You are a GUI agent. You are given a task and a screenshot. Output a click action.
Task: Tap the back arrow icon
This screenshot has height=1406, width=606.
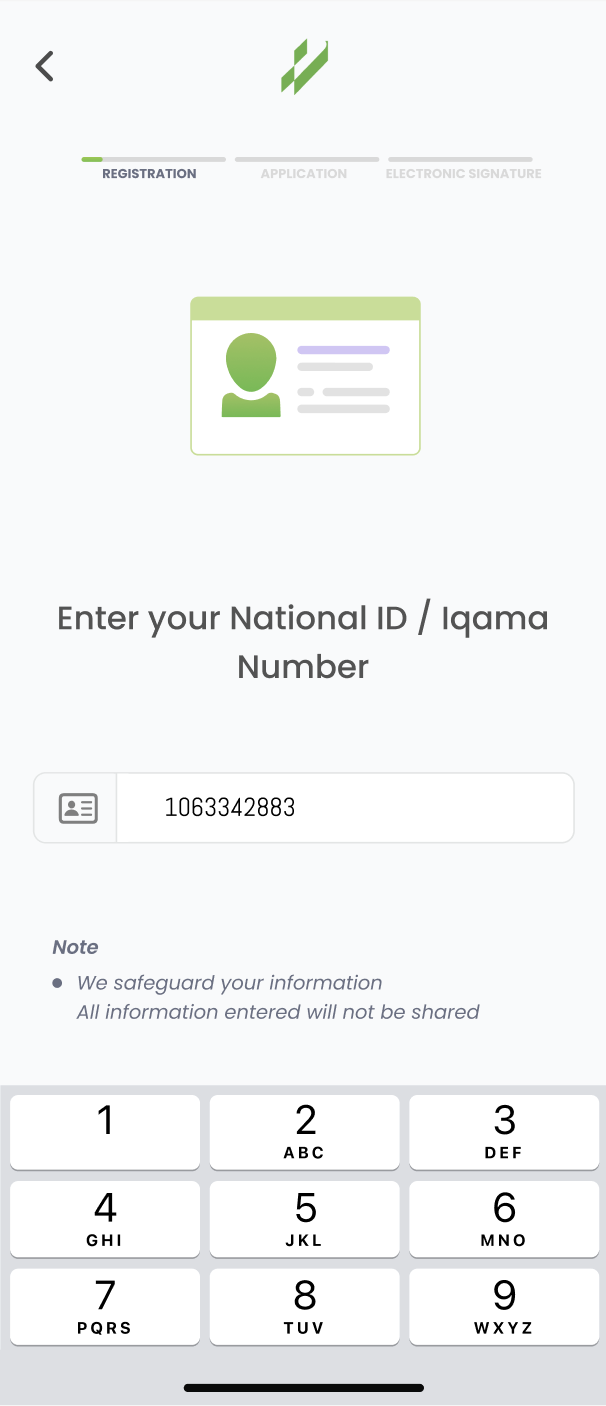(x=44, y=67)
